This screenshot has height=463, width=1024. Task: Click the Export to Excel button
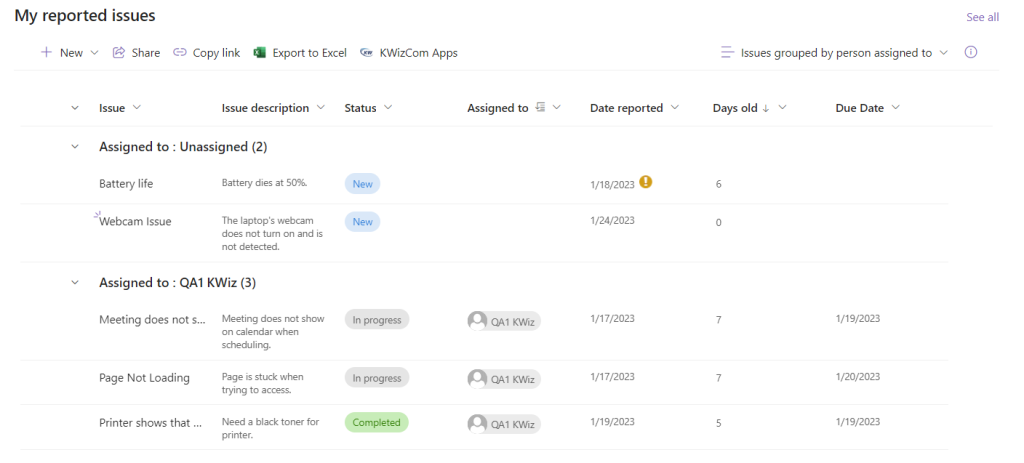click(300, 53)
